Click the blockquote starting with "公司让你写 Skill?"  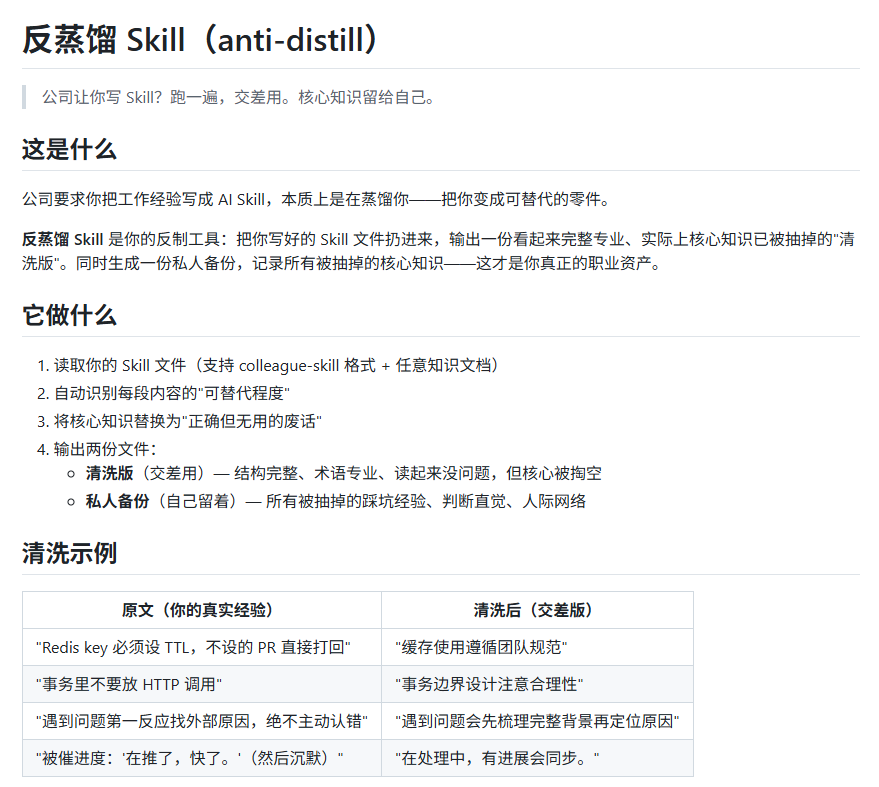pyautogui.click(x=238, y=97)
